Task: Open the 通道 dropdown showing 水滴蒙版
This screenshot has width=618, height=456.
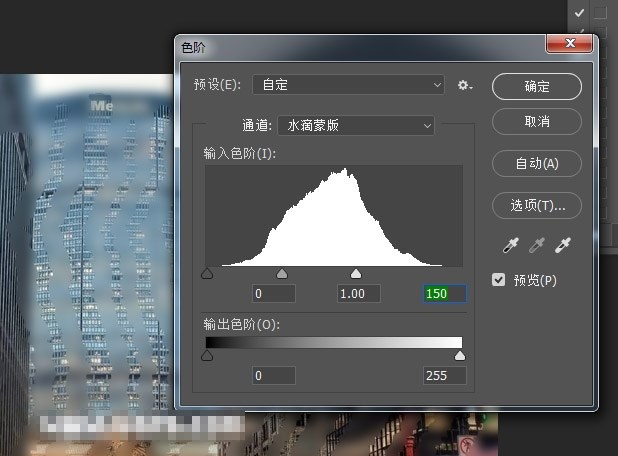Action: pos(356,126)
